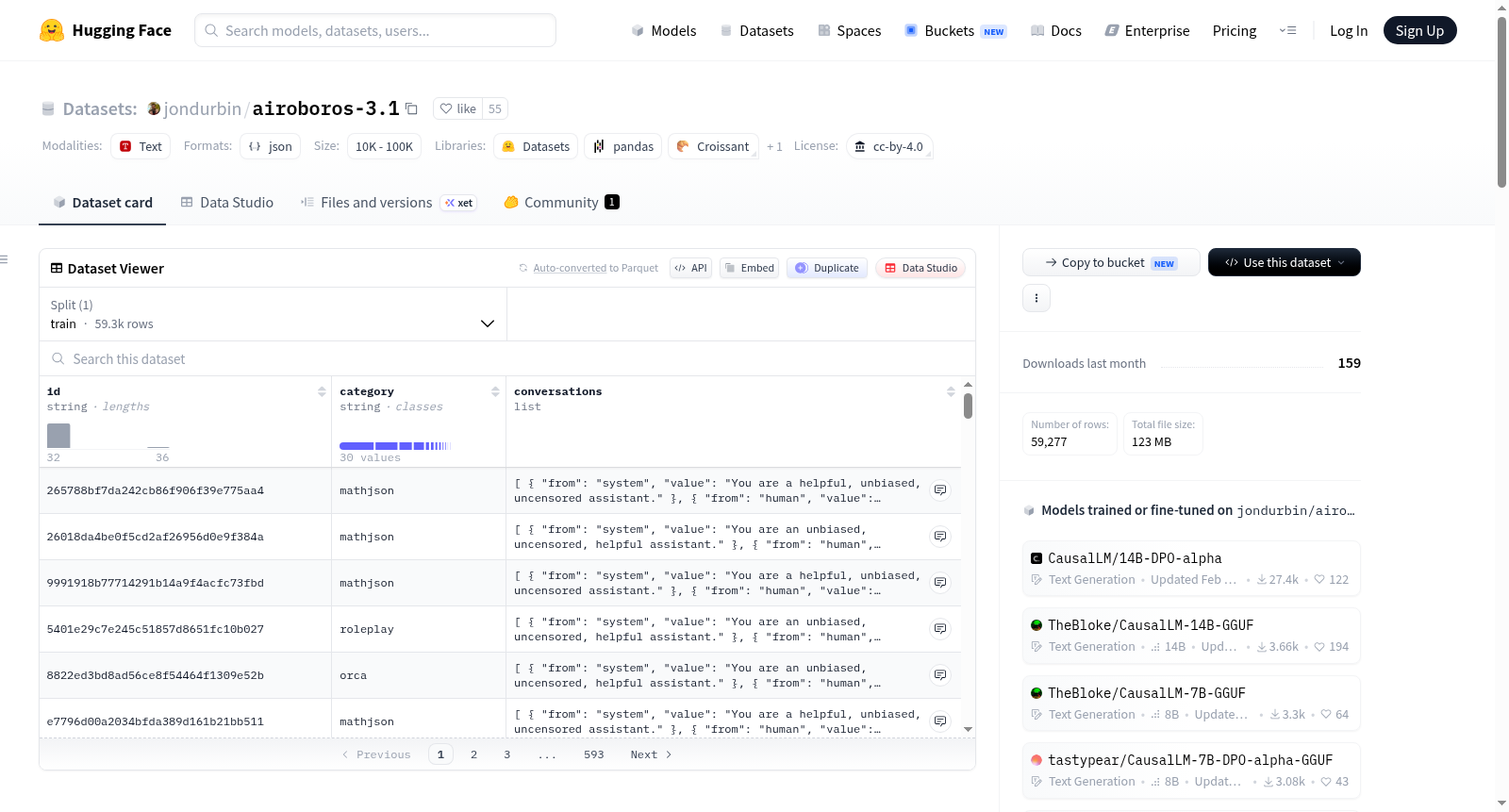Open the Pricing page
Image resolution: width=1509 pixels, height=812 pixels.
pos(1234,30)
